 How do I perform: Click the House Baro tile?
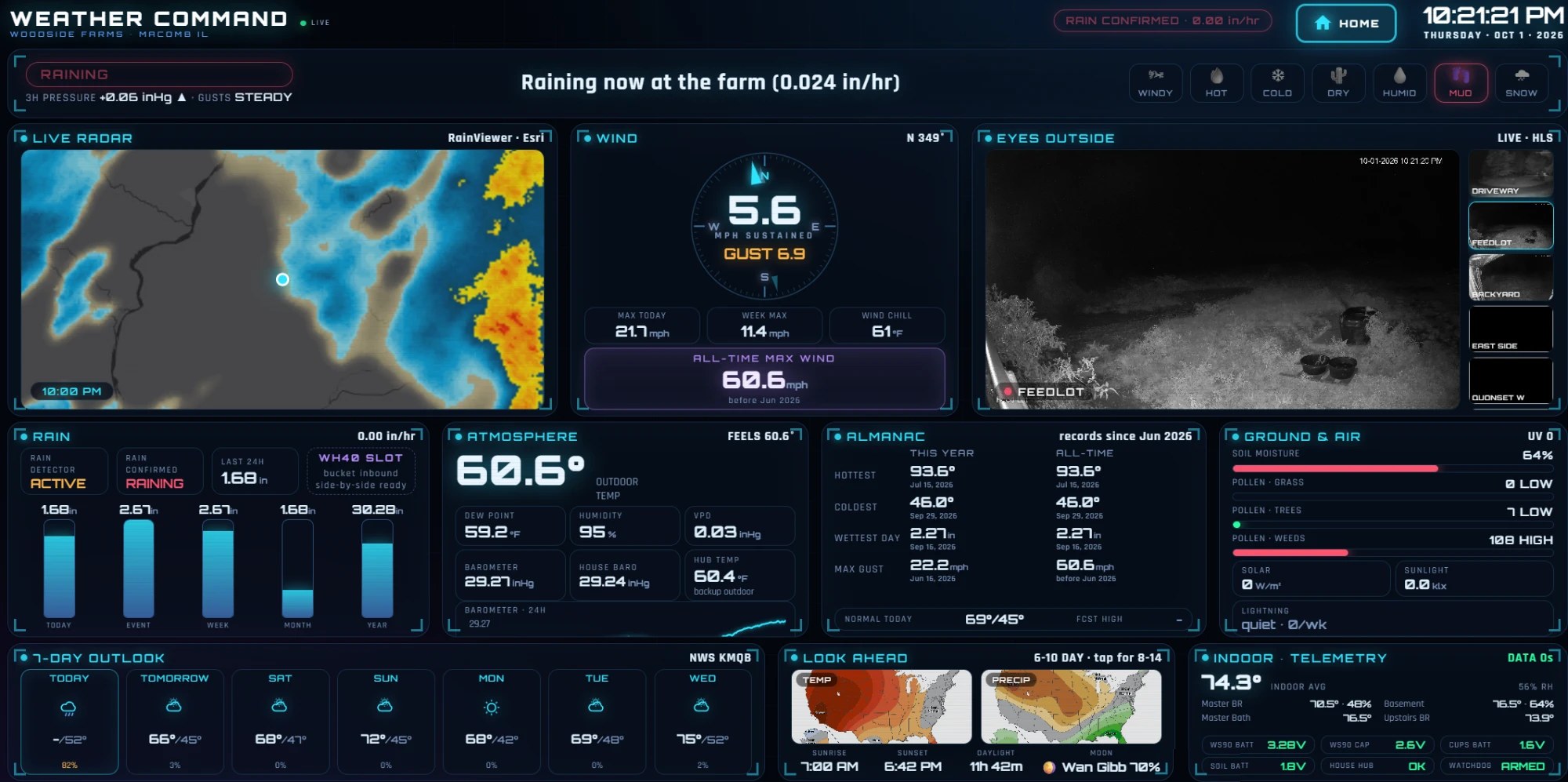click(x=625, y=575)
